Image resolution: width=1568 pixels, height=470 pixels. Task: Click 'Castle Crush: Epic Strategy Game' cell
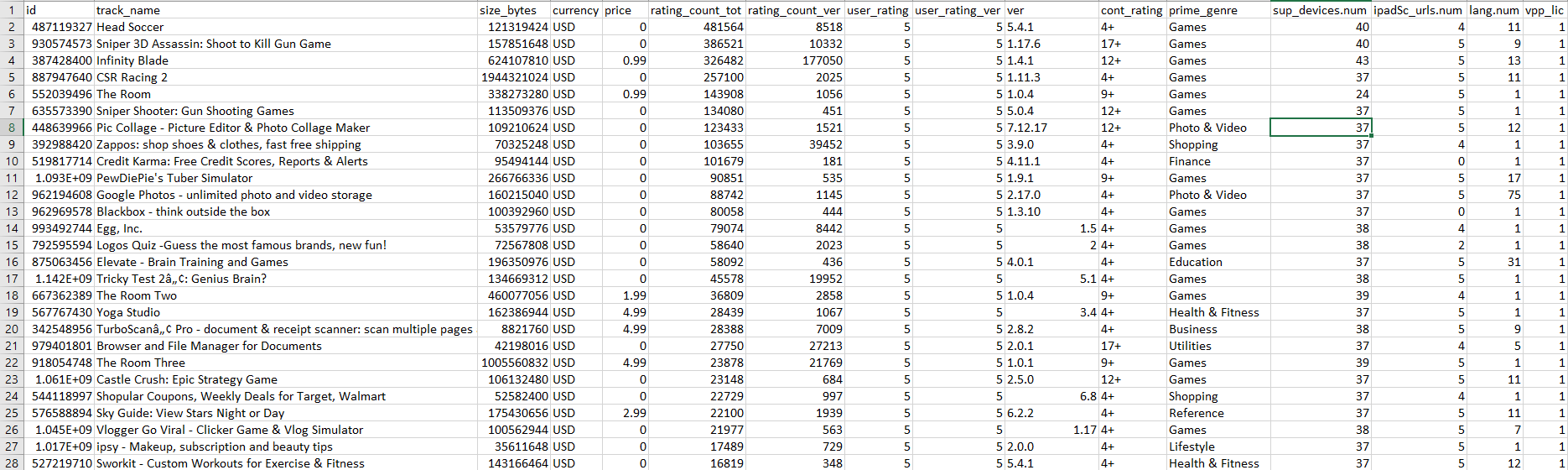click(x=285, y=379)
